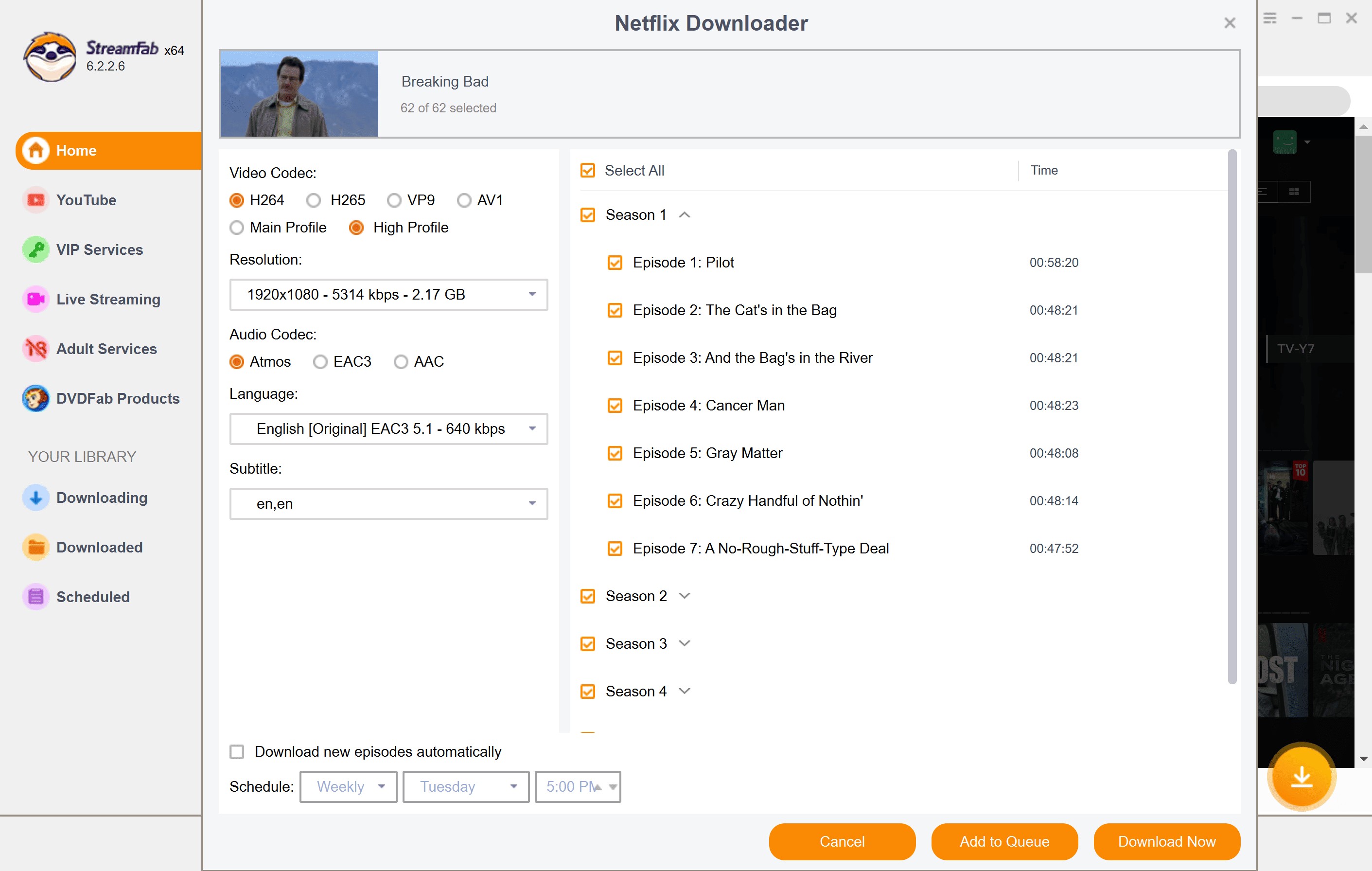Click Download Now button
The height and width of the screenshot is (871, 1372).
[1167, 841]
